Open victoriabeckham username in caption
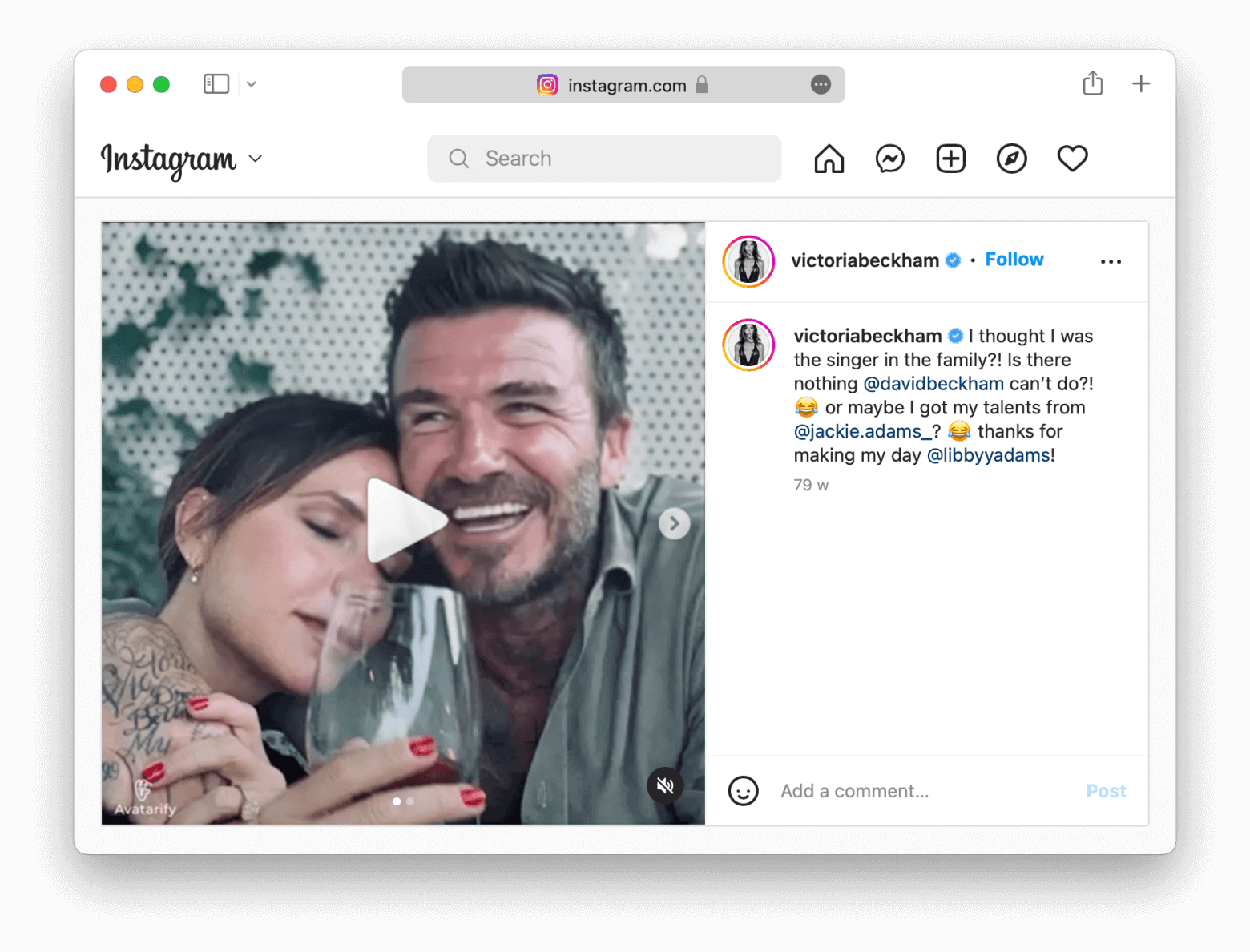1250x952 pixels. click(x=868, y=336)
